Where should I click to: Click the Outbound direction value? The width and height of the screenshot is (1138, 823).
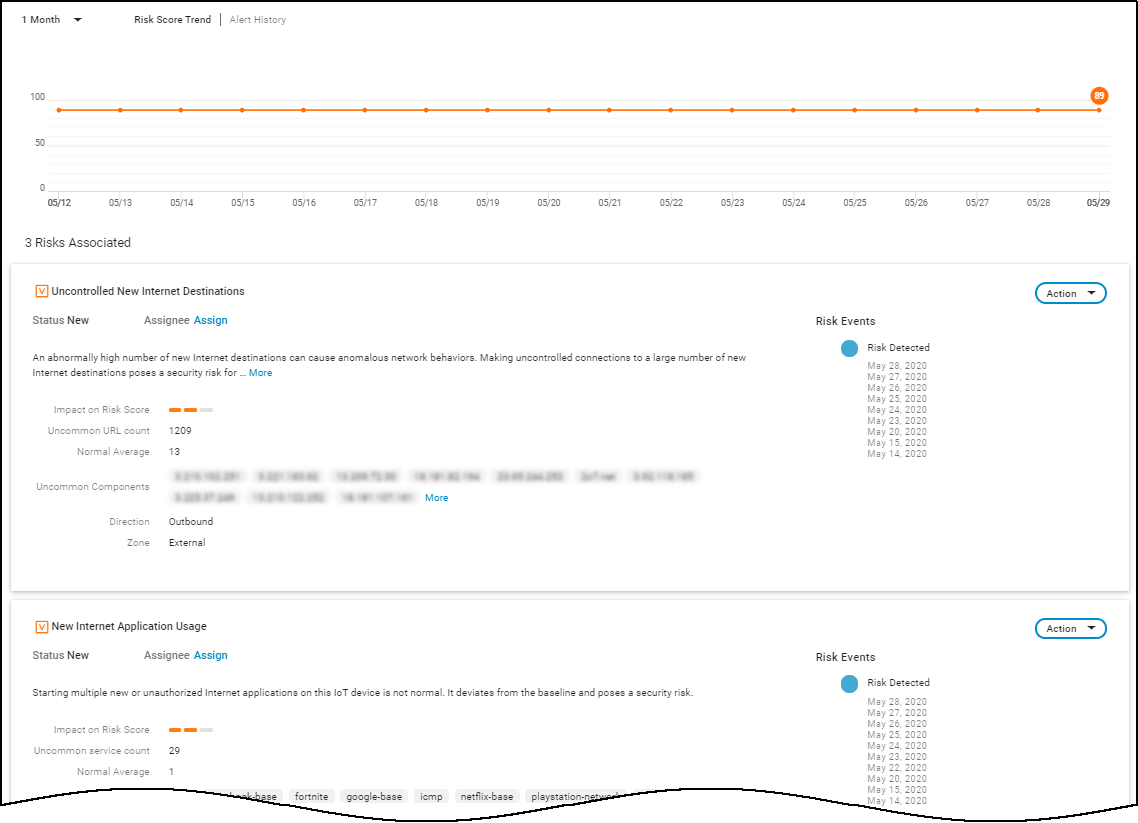(x=191, y=522)
